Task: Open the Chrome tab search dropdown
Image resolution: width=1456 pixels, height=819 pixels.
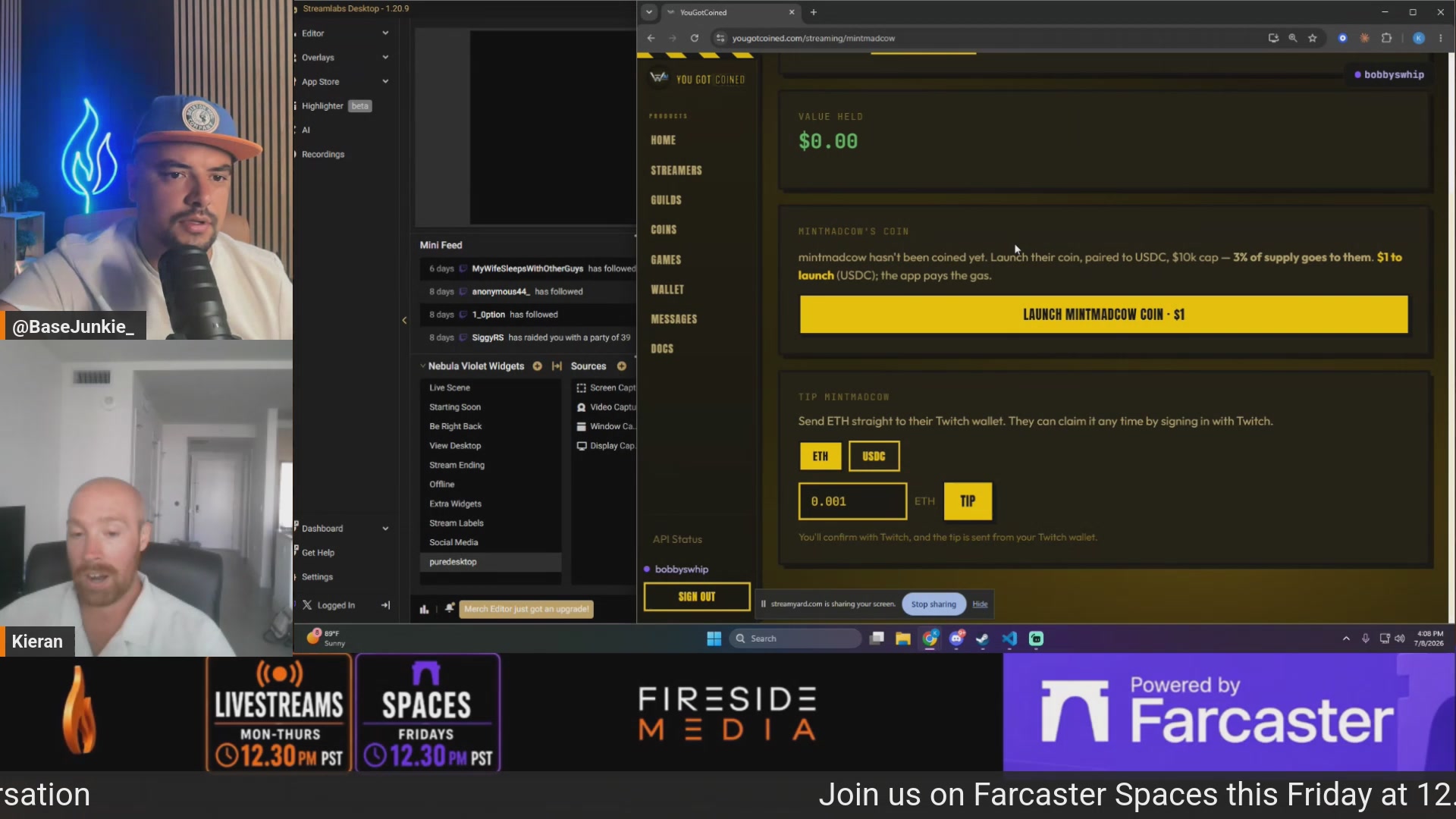Action: point(649,12)
